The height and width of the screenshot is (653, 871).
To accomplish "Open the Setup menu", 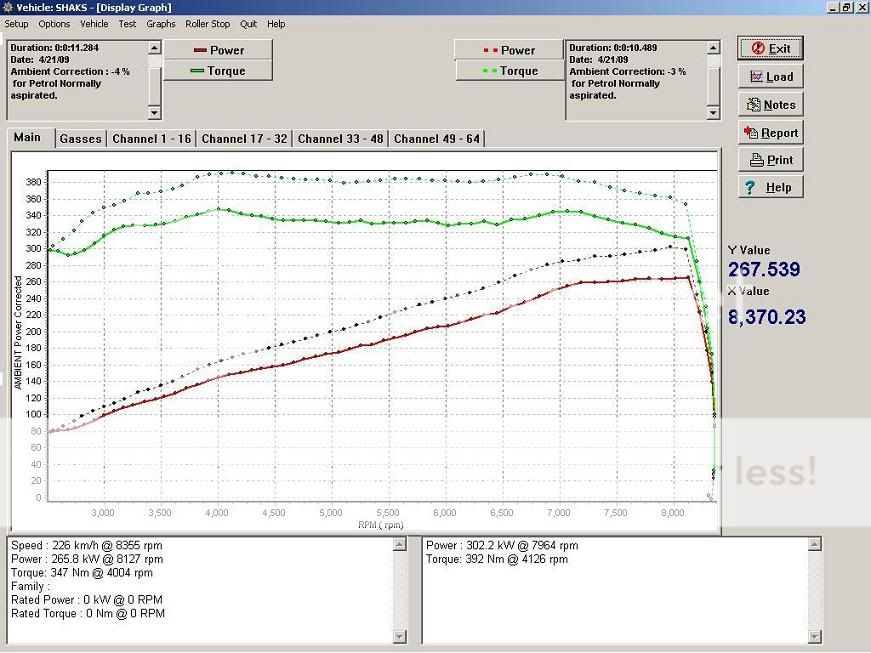I will (x=16, y=24).
